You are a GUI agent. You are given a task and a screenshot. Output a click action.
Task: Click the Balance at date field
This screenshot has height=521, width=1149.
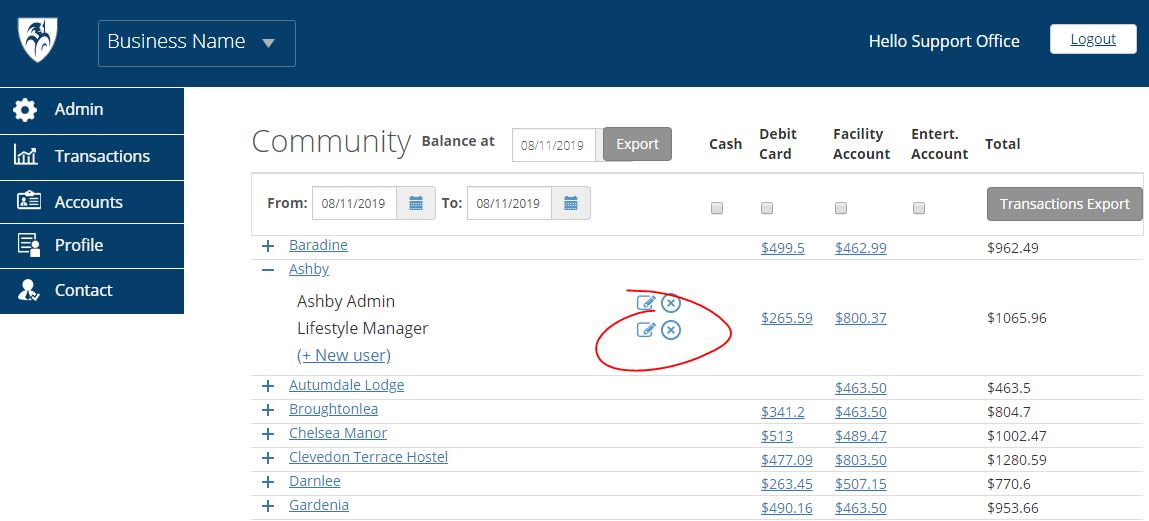tap(555, 145)
